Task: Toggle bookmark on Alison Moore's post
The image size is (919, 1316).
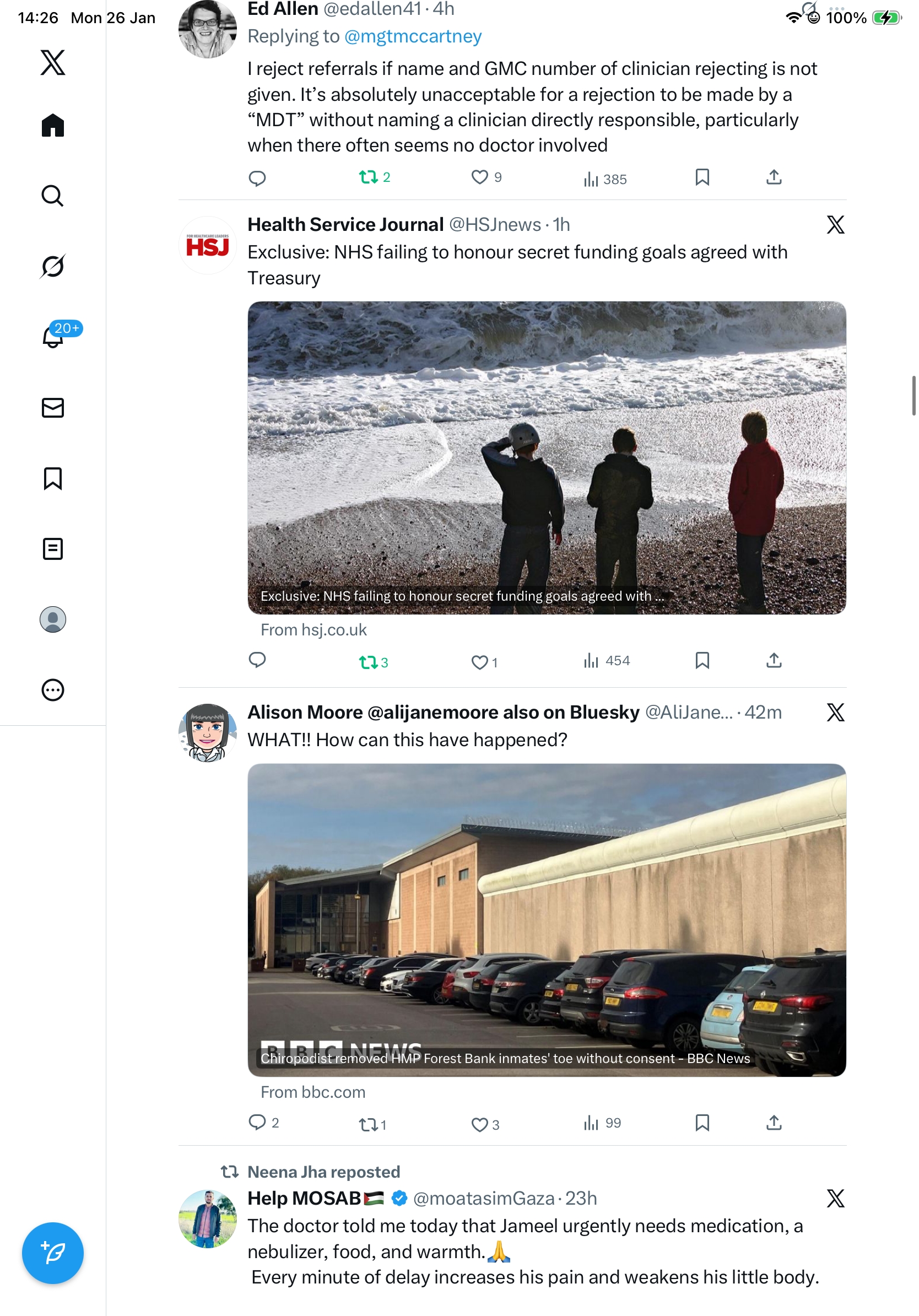Action: (702, 1123)
